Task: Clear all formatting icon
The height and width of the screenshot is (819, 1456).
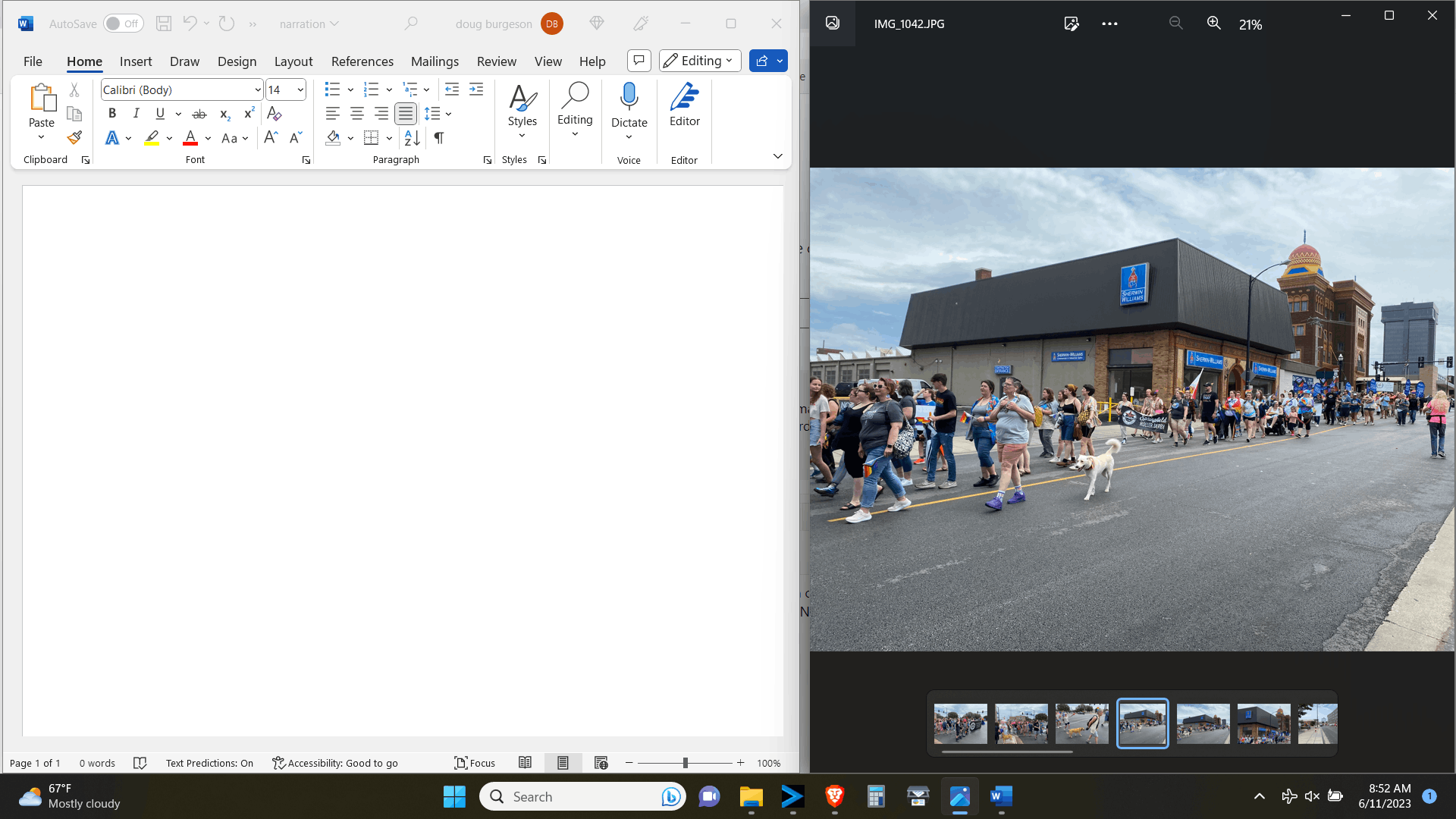Action: point(275,114)
